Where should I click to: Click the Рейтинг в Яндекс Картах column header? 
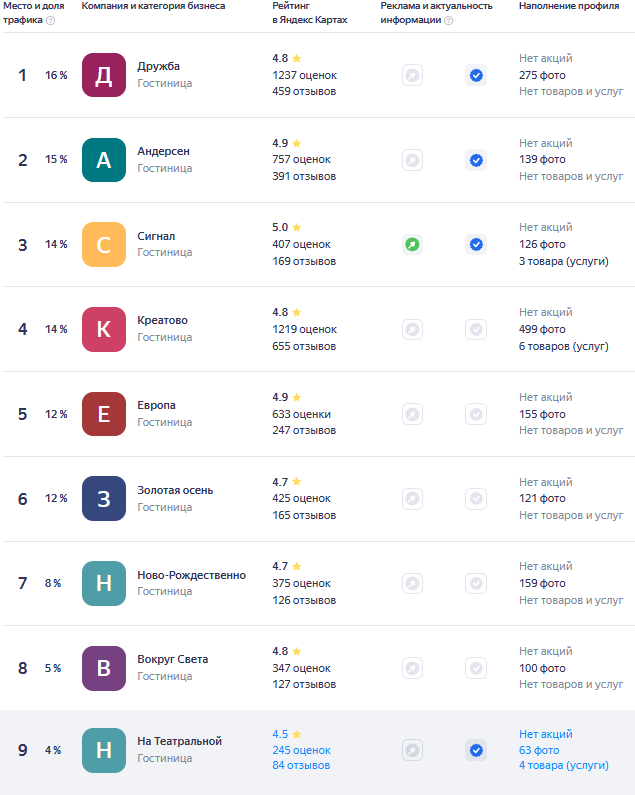tap(310, 13)
